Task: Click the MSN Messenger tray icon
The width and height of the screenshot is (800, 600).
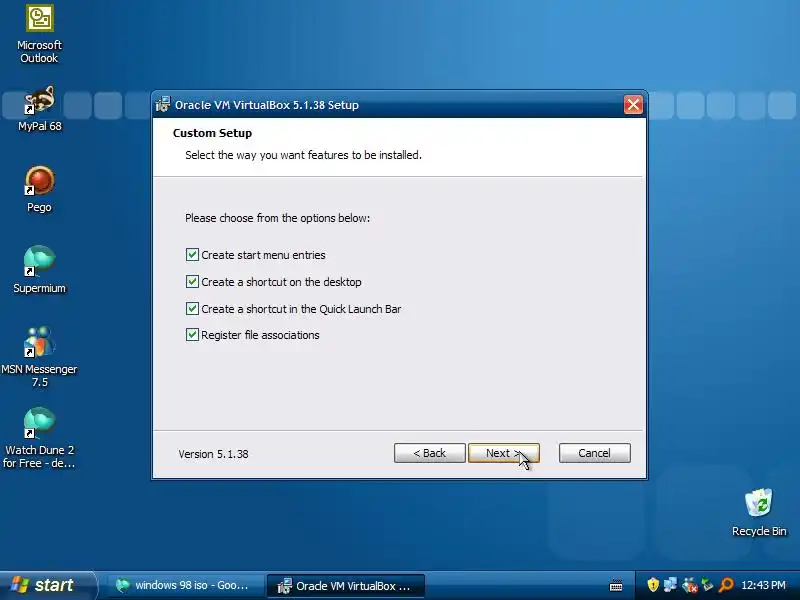Action: 689,585
